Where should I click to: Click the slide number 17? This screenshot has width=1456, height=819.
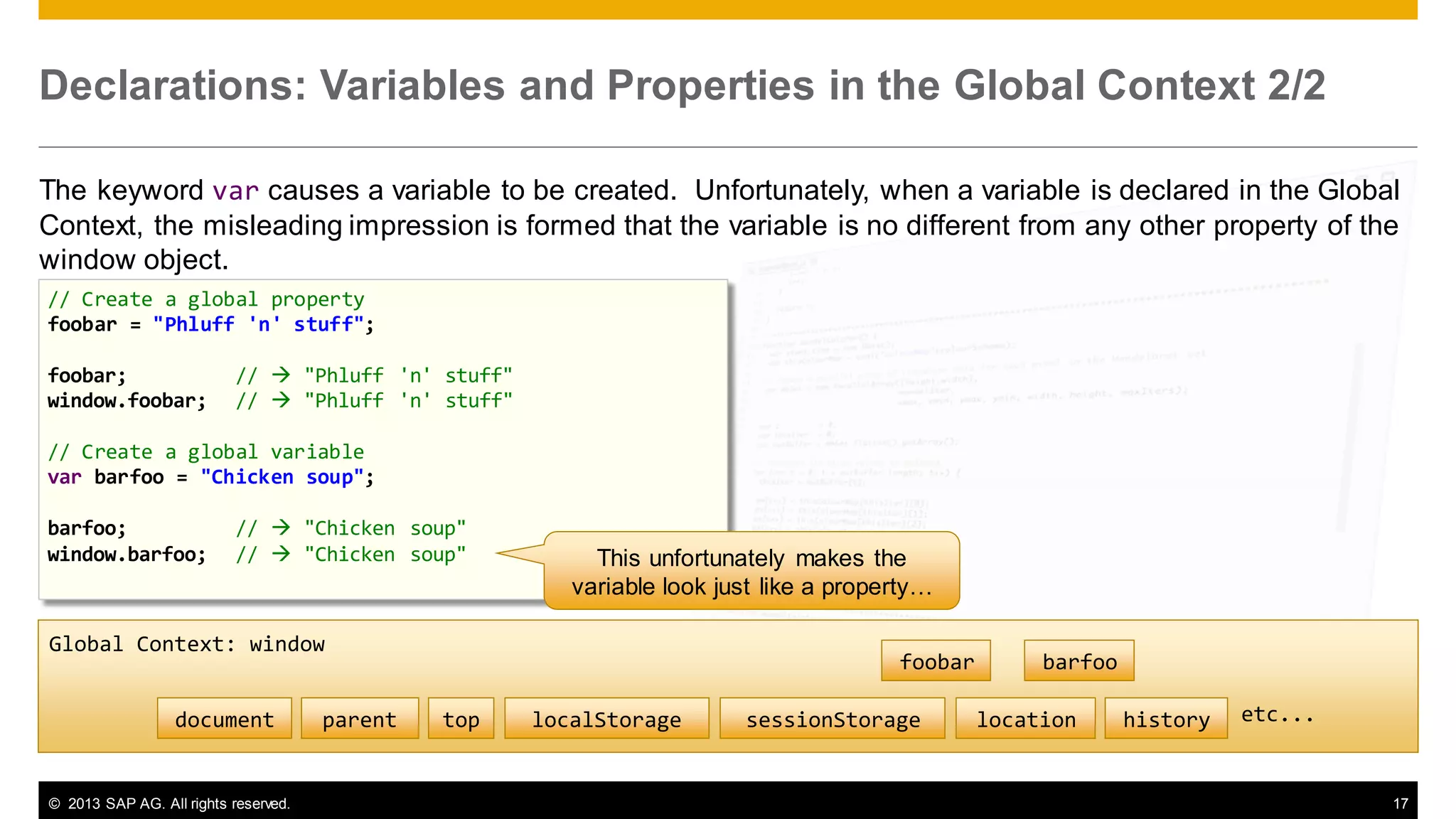[x=1401, y=803]
